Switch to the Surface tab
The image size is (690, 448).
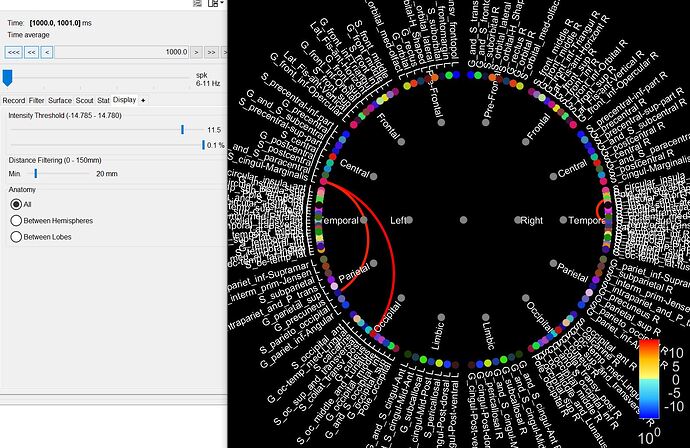(60, 100)
